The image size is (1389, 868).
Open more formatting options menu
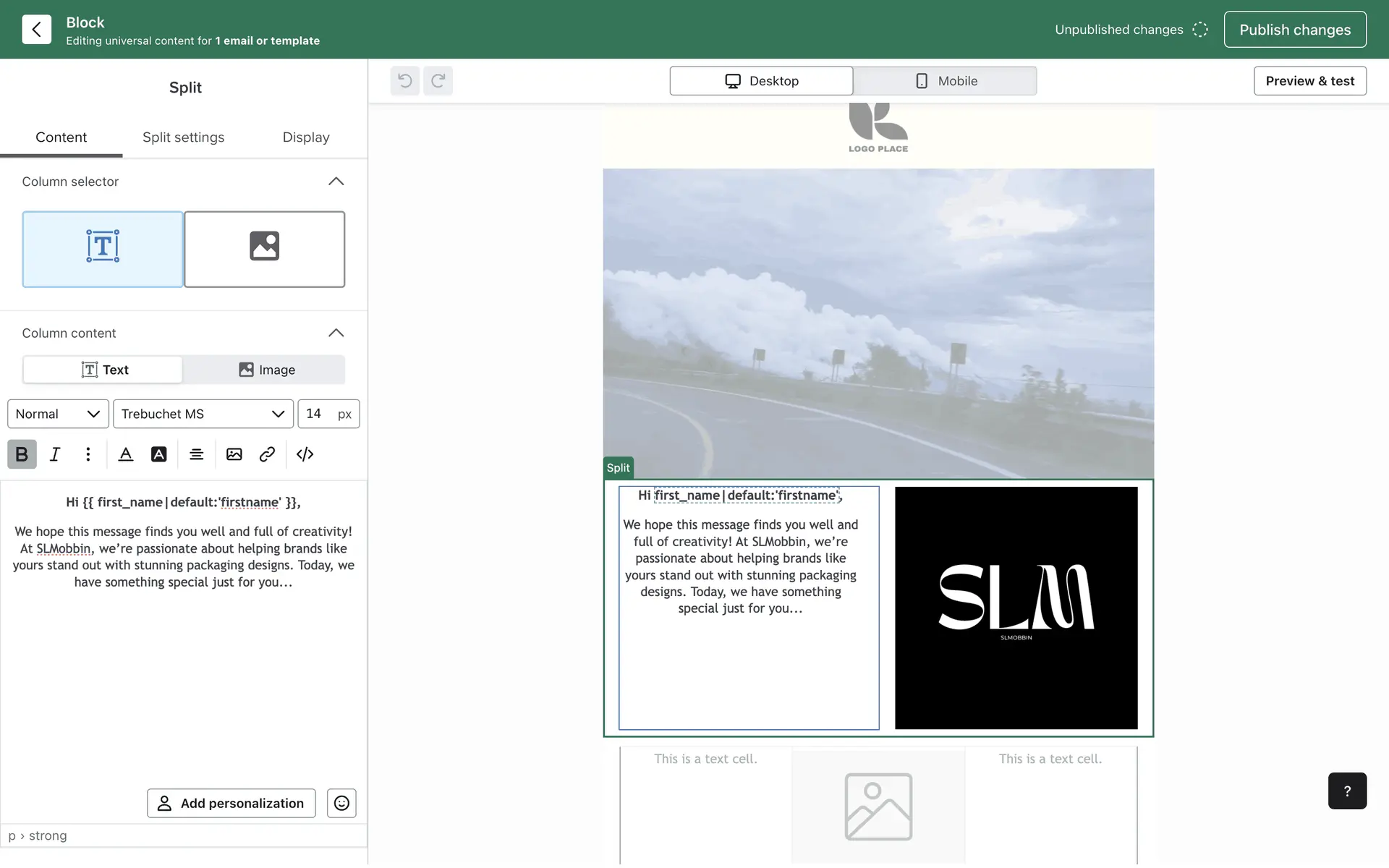pos(88,454)
